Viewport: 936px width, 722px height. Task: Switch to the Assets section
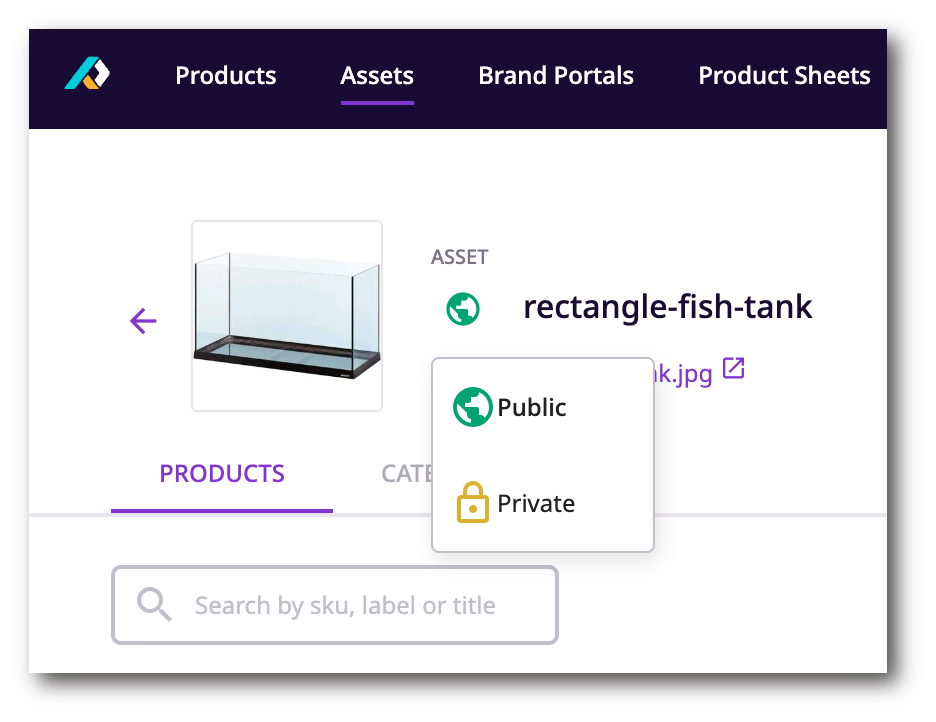coord(377,75)
